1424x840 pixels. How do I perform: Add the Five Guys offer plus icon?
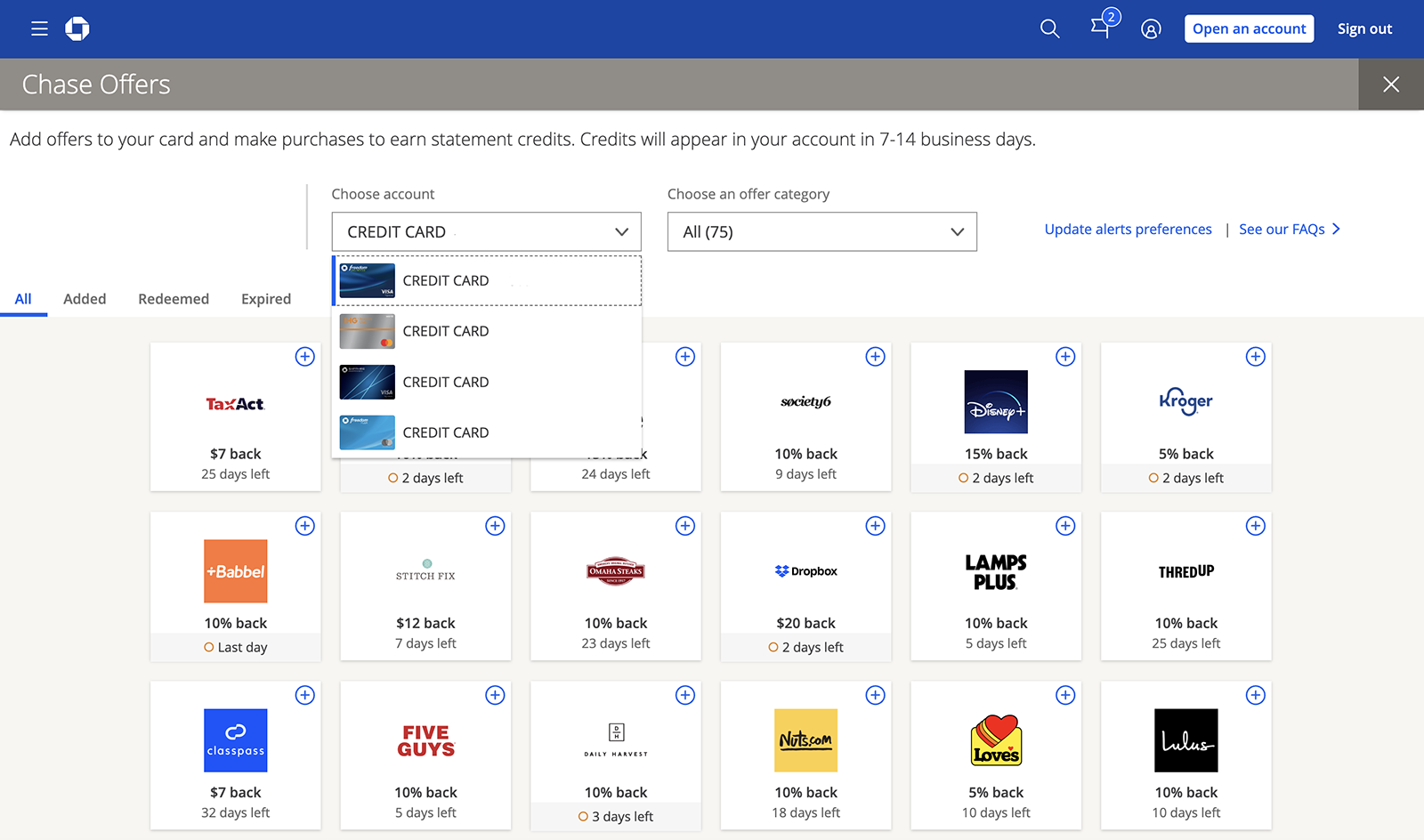(x=495, y=695)
